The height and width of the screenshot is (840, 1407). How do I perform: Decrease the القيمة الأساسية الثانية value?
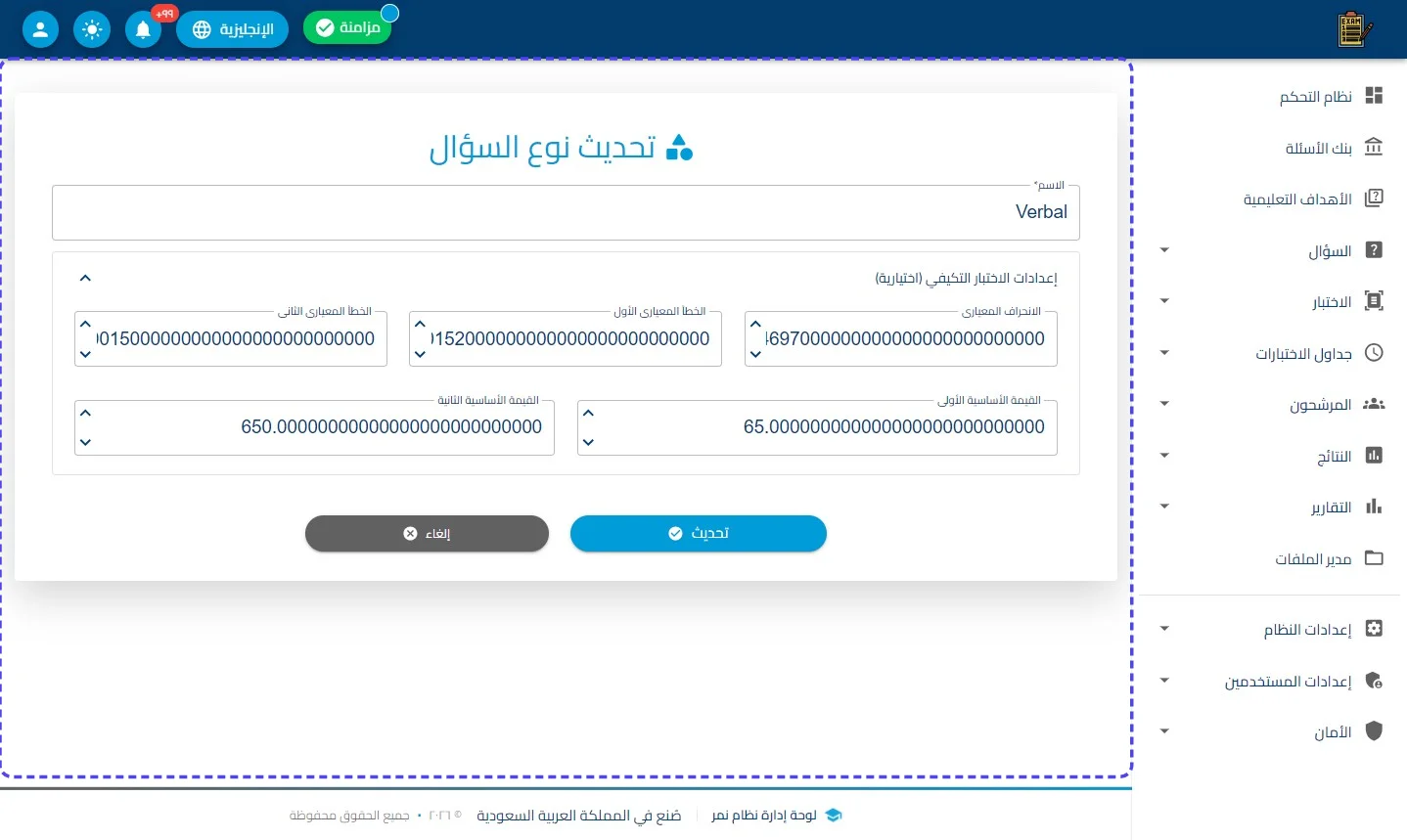click(85, 442)
